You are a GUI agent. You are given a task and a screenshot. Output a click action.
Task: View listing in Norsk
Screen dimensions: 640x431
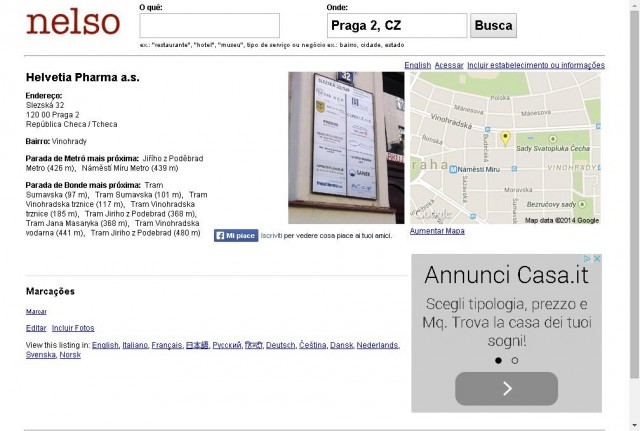click(70, 355)
